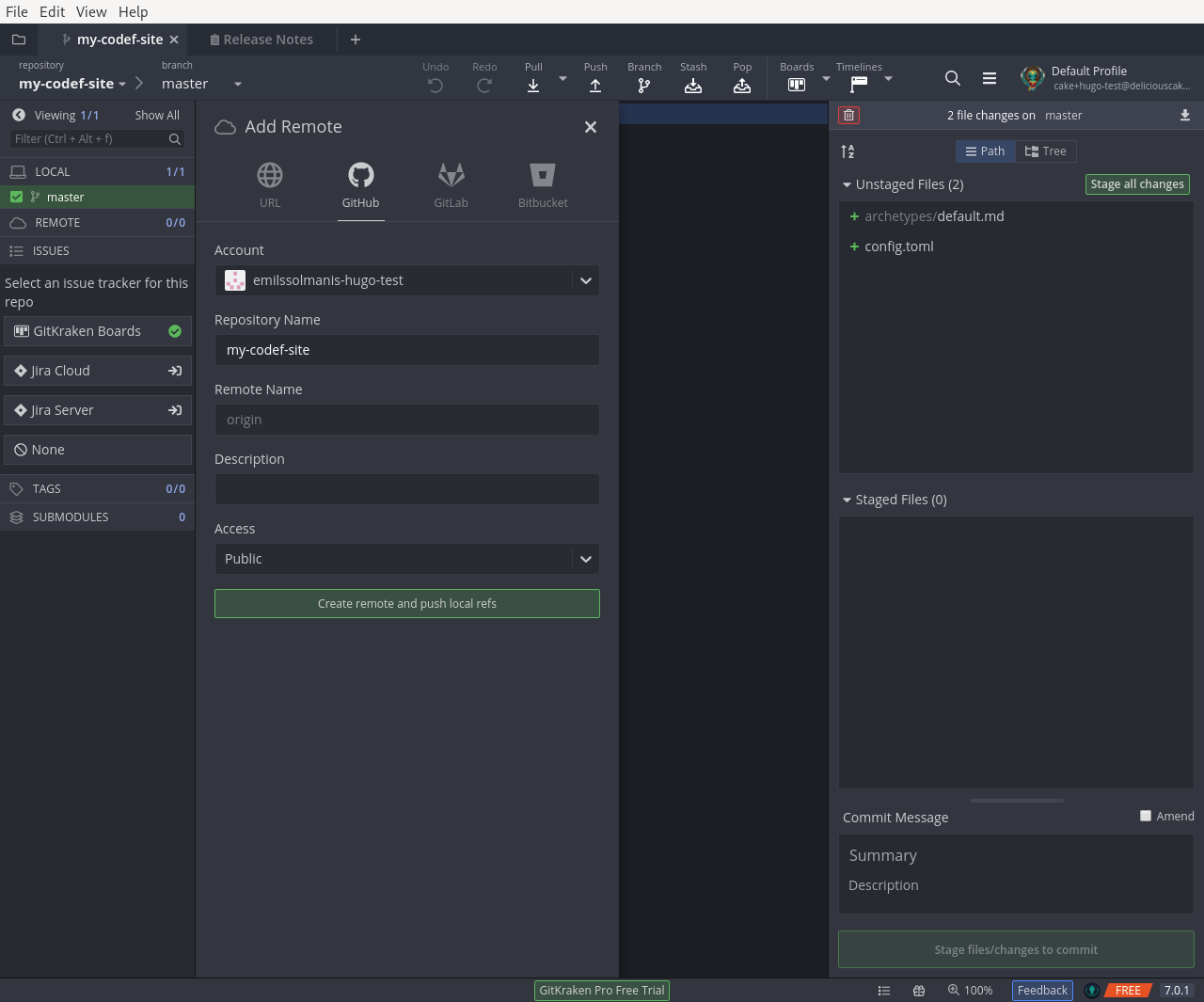Screen dimensions: 1204x1002
Task: Click Stage files/changes to commit button
Action: [x=1016, y=949]
